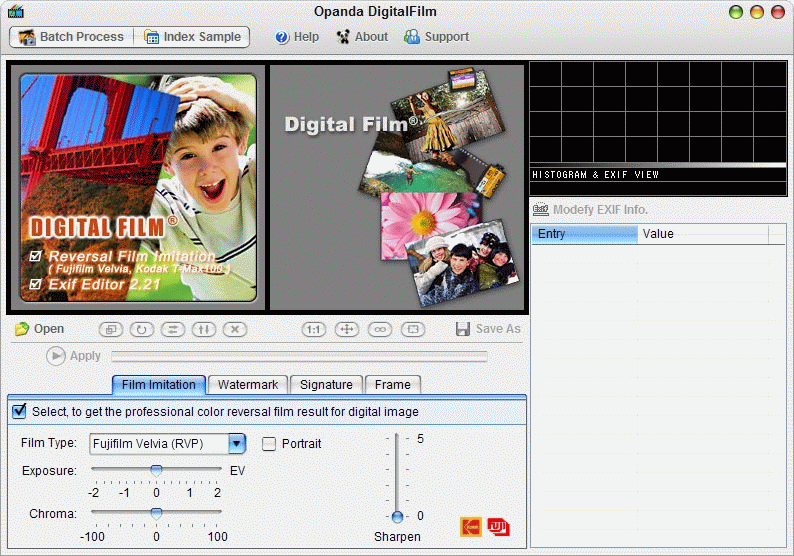Image resolution: width=794 pixels, height=556 pixels.
Task: Enable the Portrait checkbox
Action: click(269, 444)
